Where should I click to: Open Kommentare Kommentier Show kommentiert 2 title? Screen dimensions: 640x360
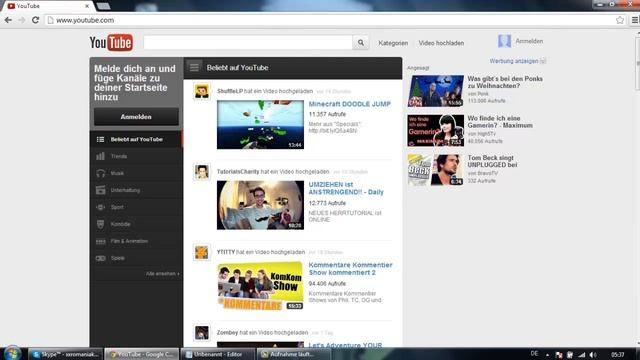point(350,269)
